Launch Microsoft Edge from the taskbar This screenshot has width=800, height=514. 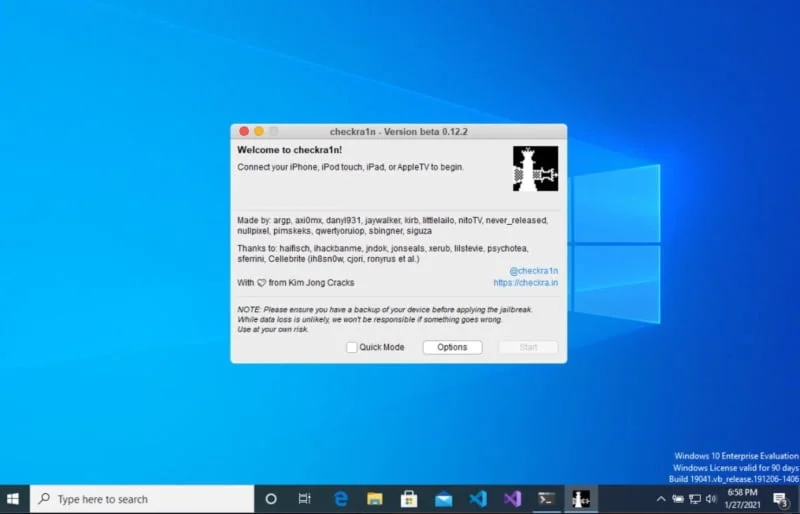point(340,499)
